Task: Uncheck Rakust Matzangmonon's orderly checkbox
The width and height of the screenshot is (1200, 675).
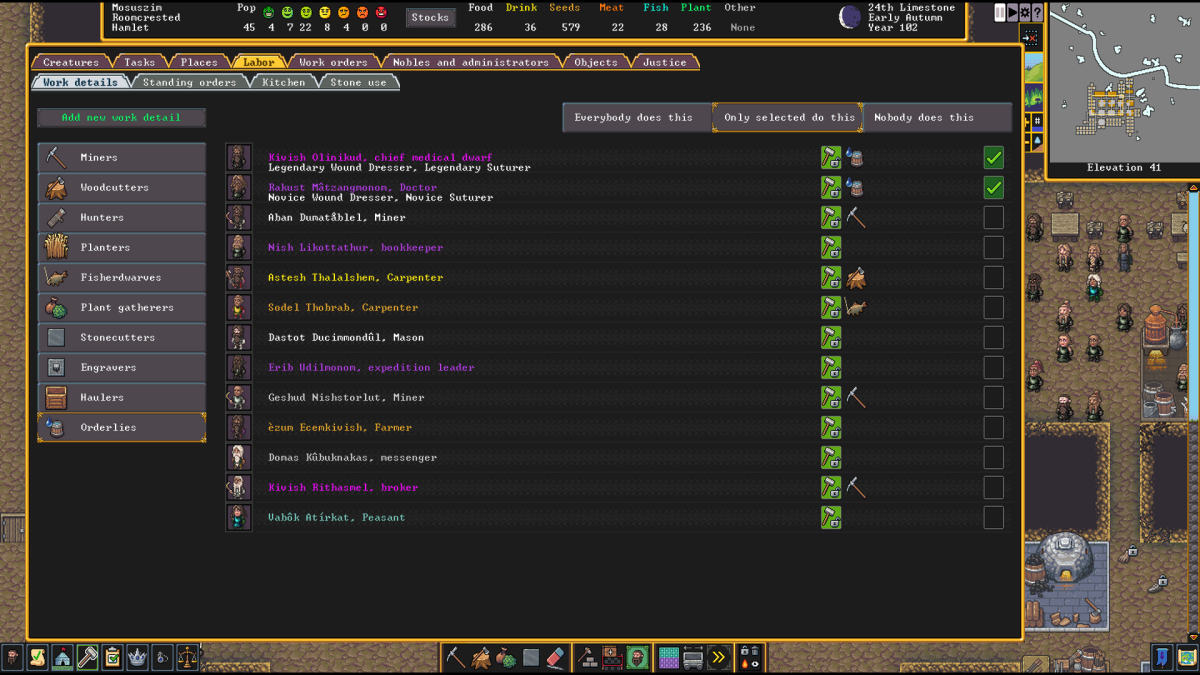Action: coord(993,187)
